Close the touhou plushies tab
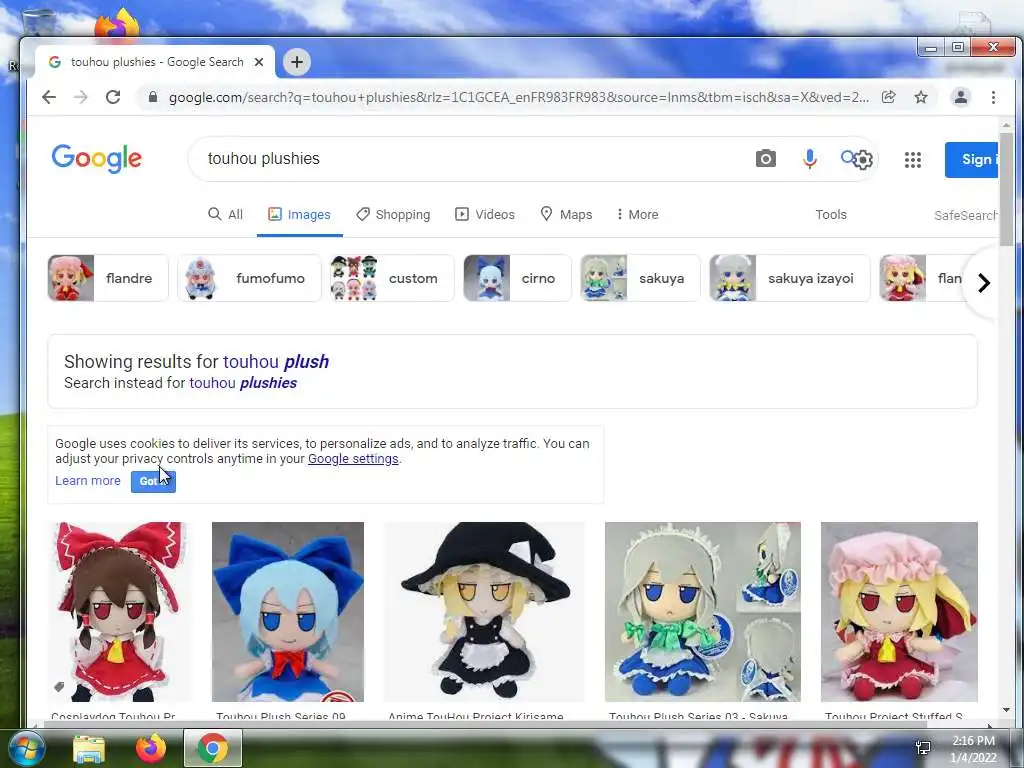The width and height of the screenshot is (1024, 768). click(259, 62)
